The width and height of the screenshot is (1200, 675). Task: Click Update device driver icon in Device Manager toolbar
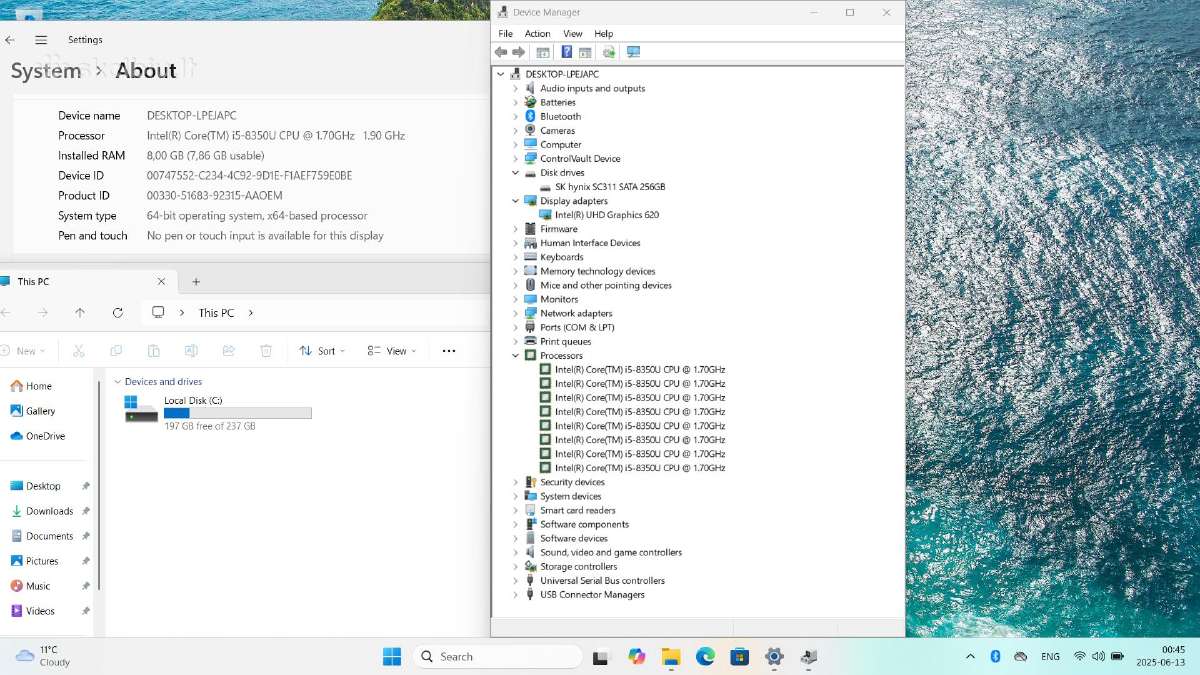[608, 52]
